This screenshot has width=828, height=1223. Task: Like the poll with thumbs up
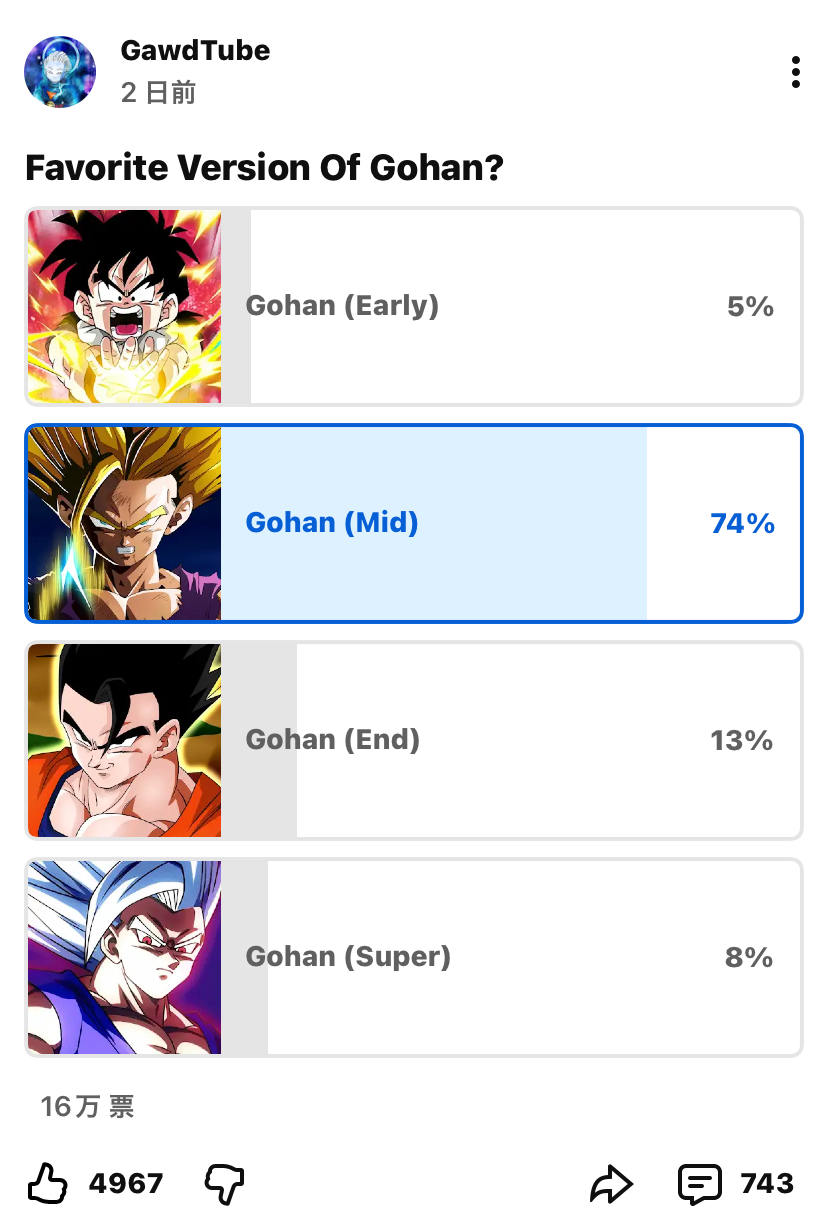47,1184
